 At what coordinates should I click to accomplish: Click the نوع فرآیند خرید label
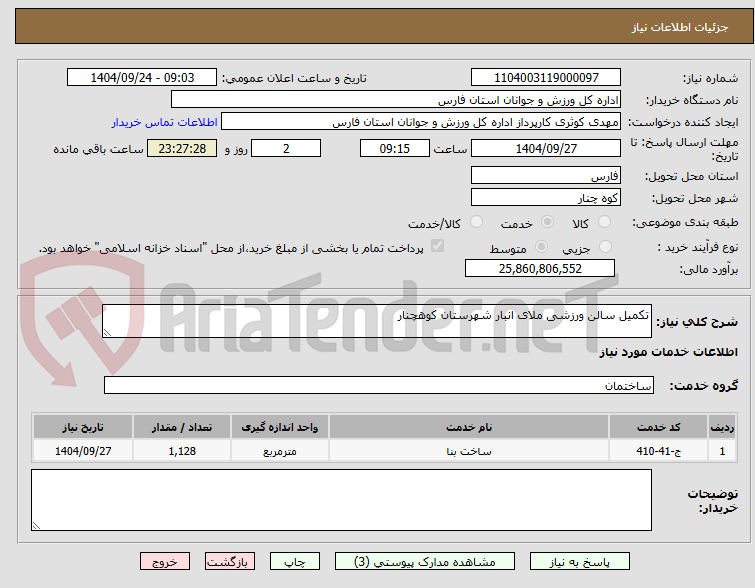point(698,248)
